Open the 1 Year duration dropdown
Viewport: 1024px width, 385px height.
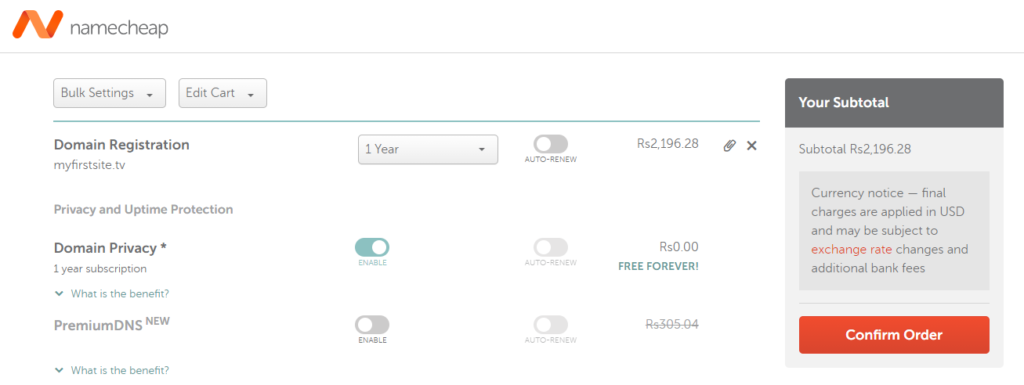click(x=428, y=149)
